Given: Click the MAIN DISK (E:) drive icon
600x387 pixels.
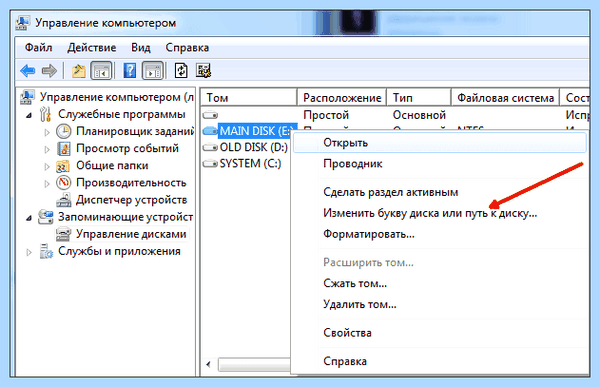Looking at the screenshot, I should point(210,131).
